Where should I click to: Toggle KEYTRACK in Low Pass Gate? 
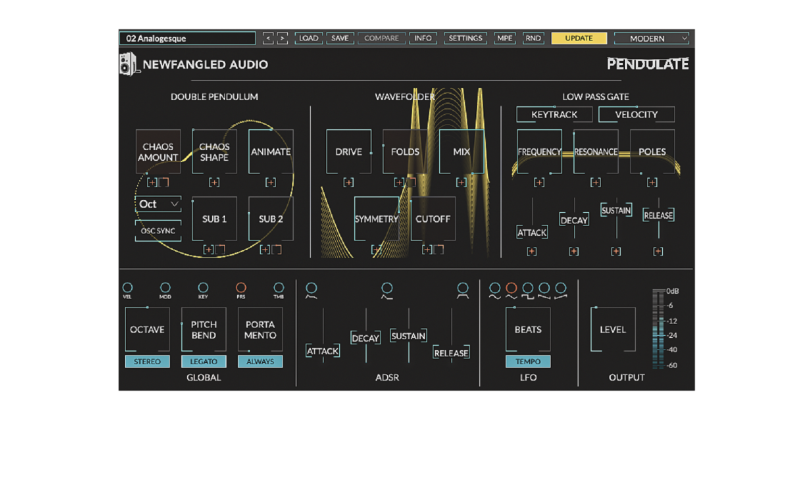click(555, 114)
